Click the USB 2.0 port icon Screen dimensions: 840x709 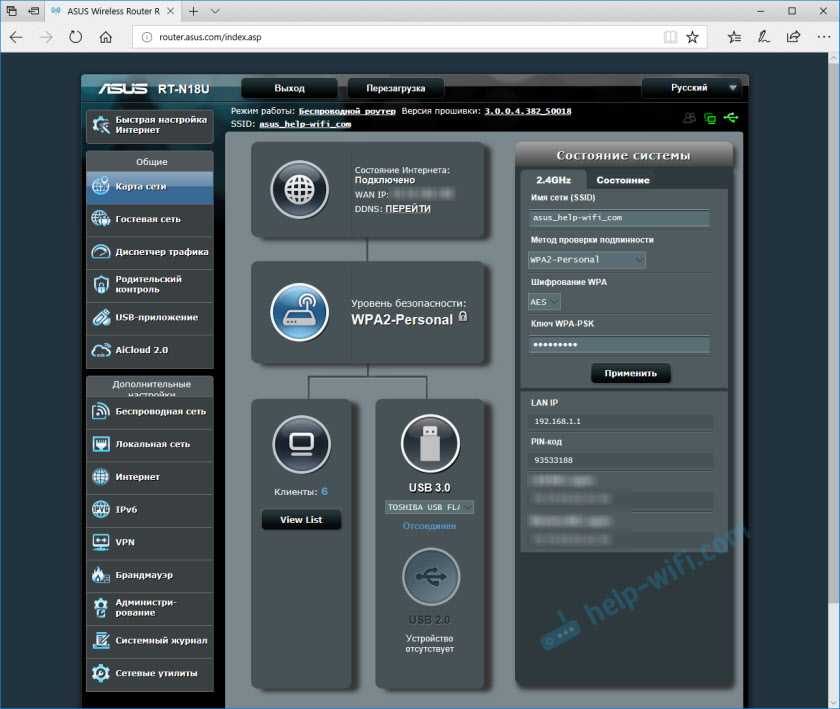click(430, 578)
